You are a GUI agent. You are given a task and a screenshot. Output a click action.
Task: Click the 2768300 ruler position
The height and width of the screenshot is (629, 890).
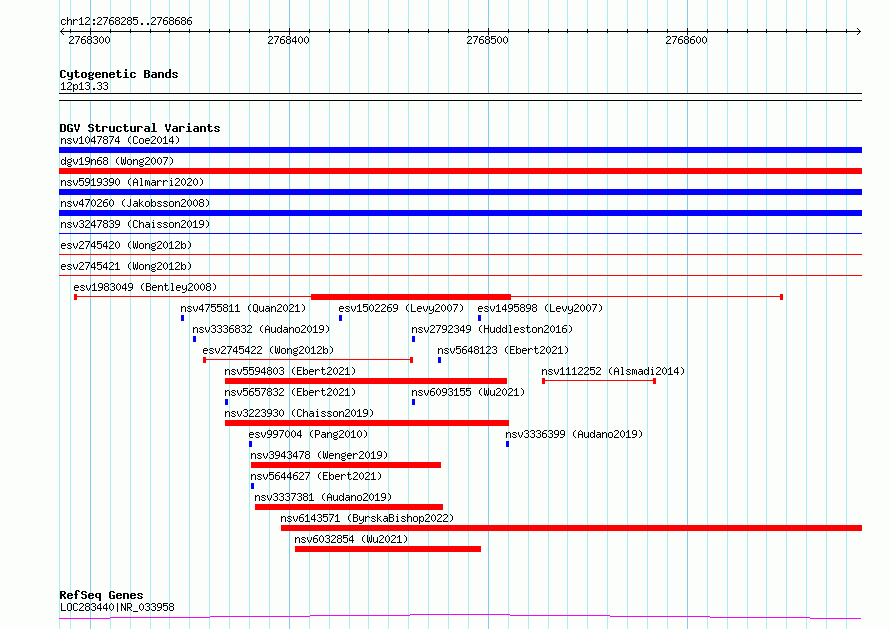pos(89,40)
